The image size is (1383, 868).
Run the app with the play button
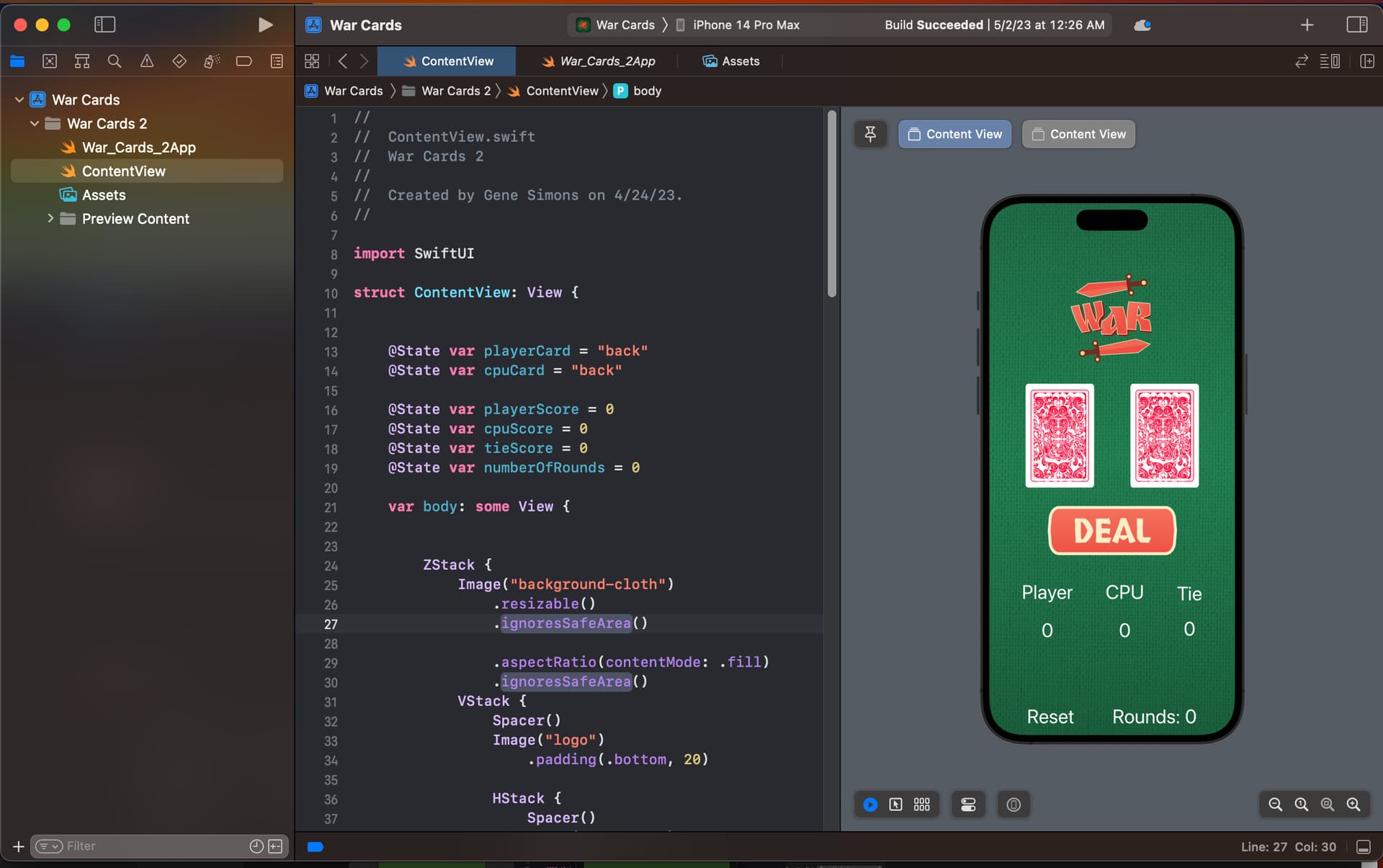coord(265,24)
